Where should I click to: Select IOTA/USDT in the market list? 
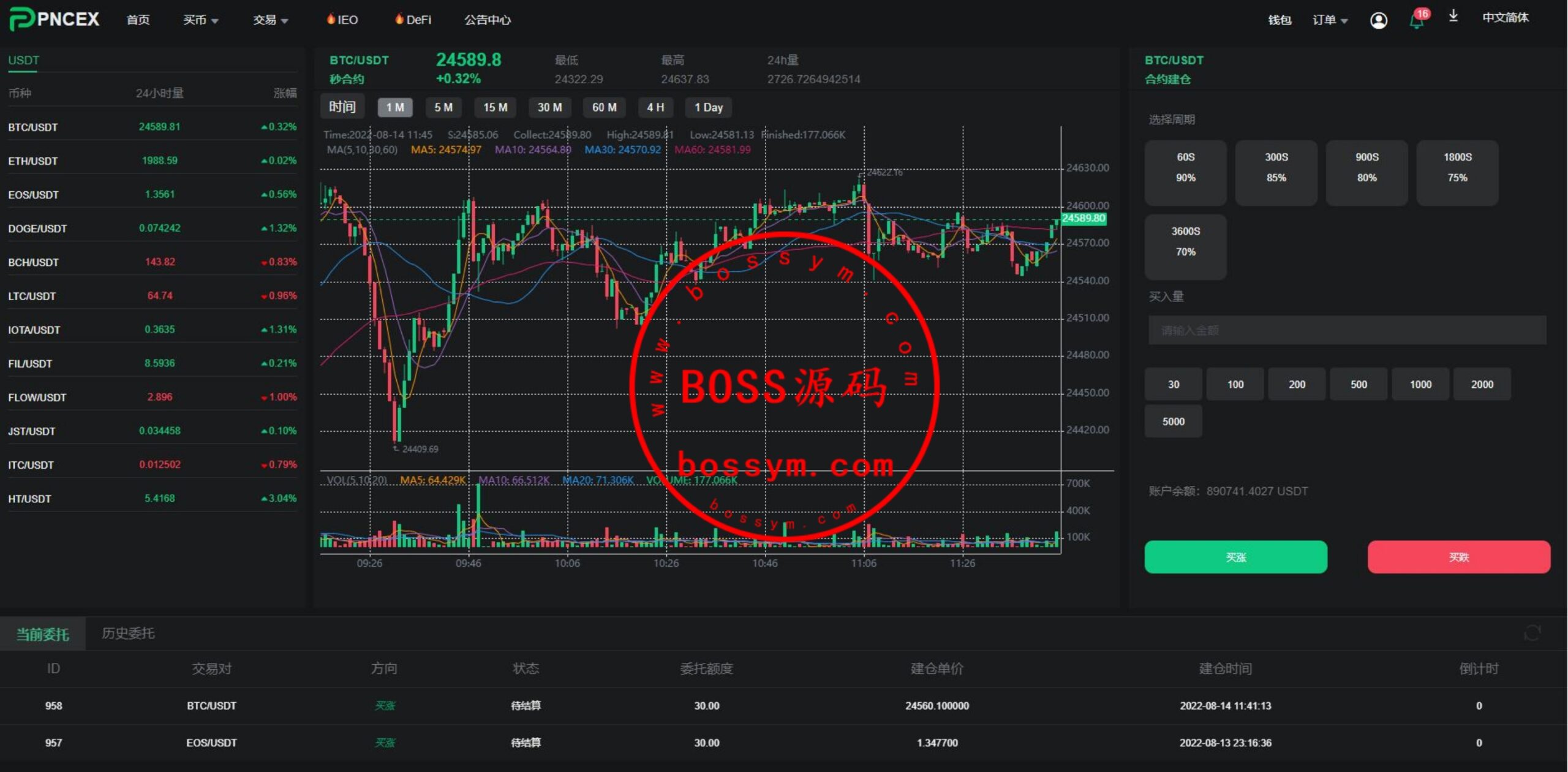pyautogui.click(x=152, y=330)
